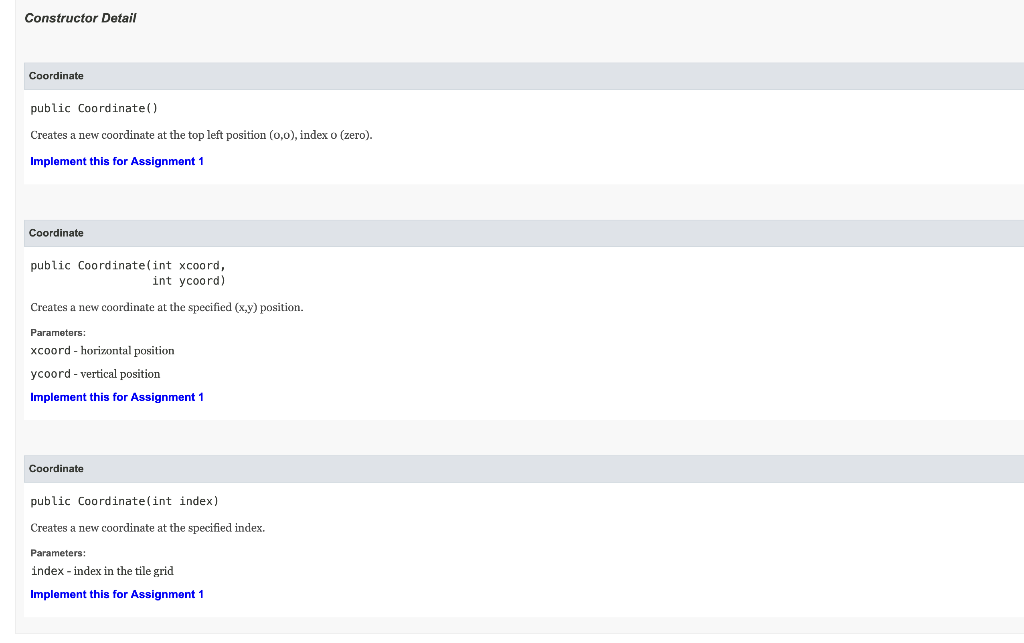Open the Assignment 1 link under Coordinate(int xcoord, int ycoord)

click(x=116, y=397)
